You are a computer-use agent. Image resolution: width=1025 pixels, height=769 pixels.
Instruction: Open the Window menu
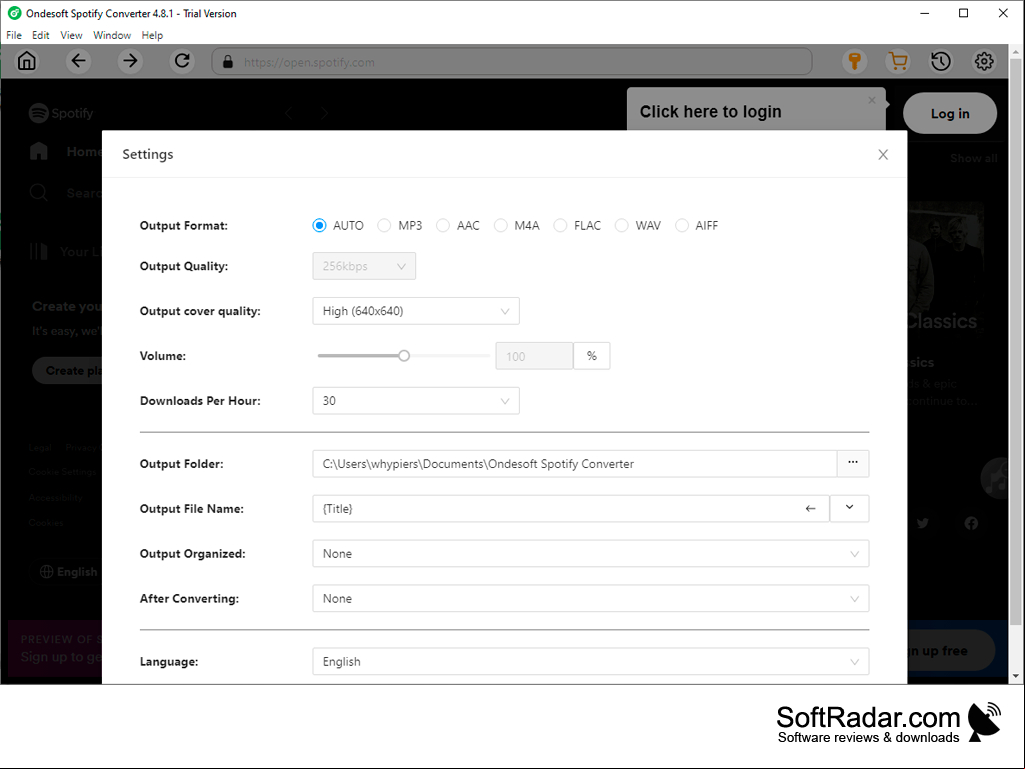click(112, 35)
